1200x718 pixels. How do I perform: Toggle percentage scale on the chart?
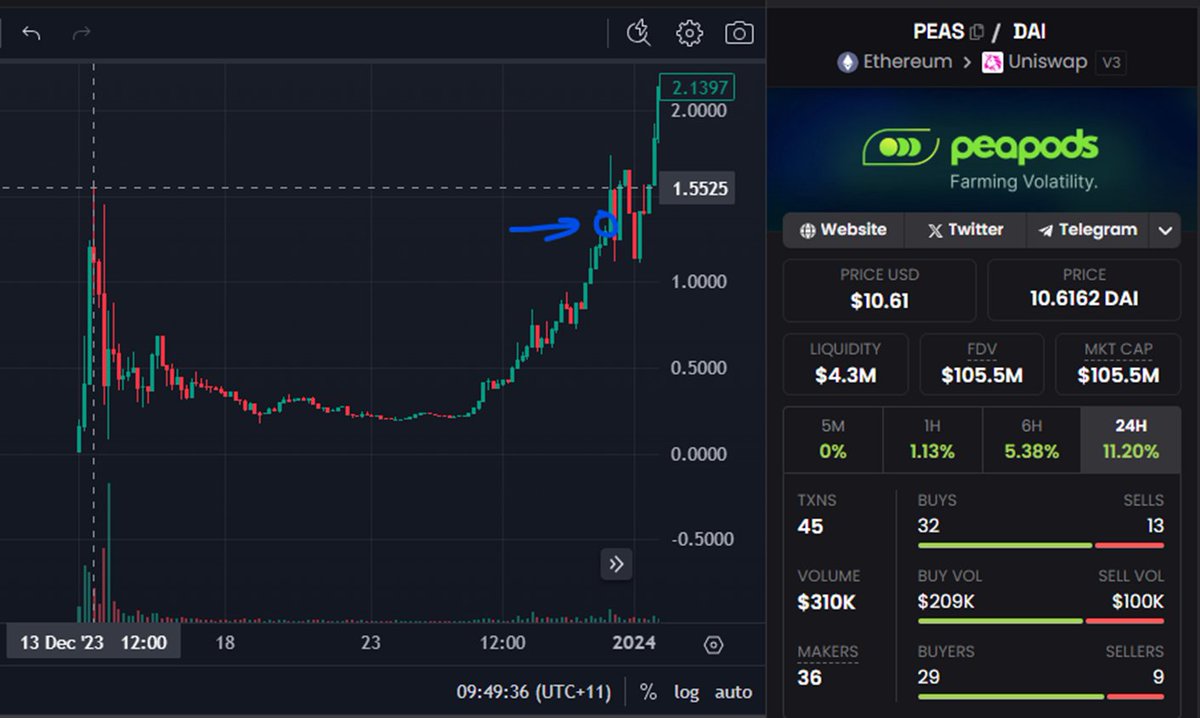tap(646, 691)
